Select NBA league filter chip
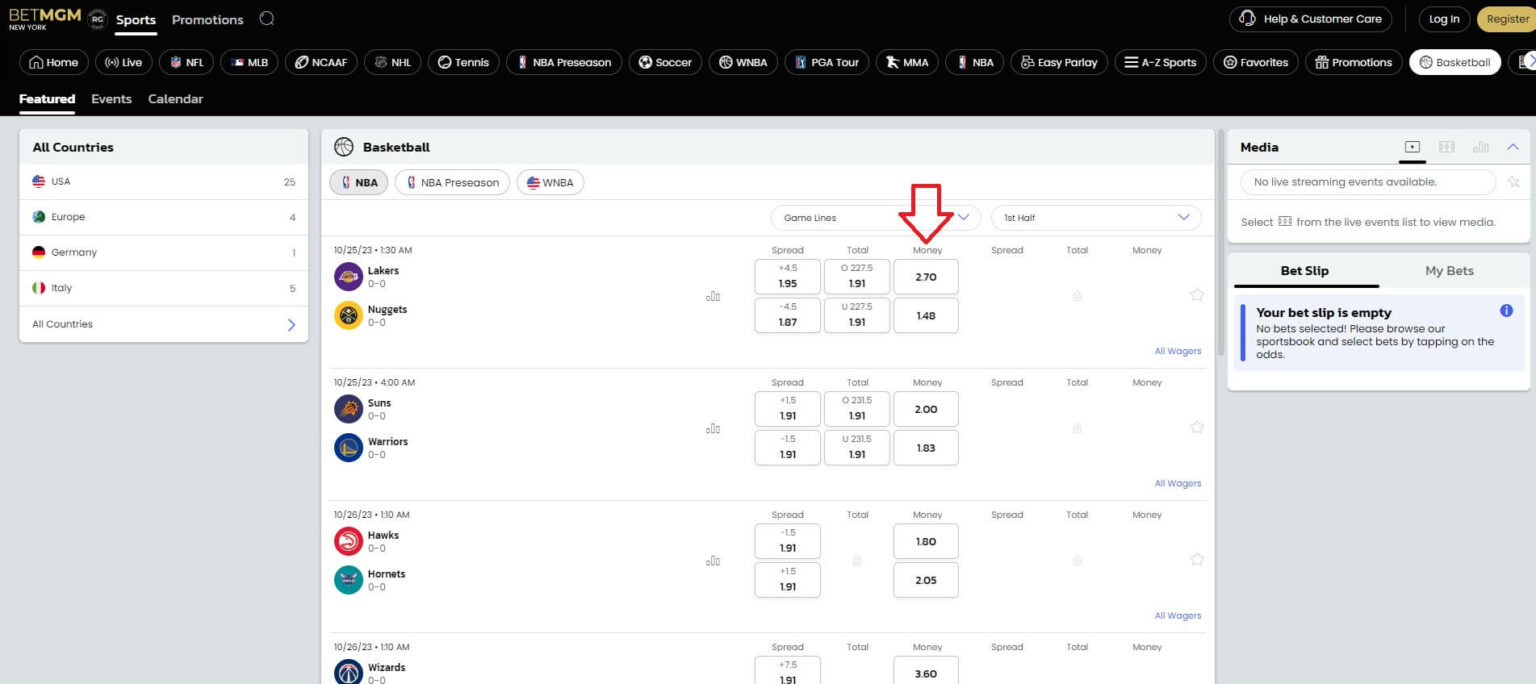 click(359, 183)
